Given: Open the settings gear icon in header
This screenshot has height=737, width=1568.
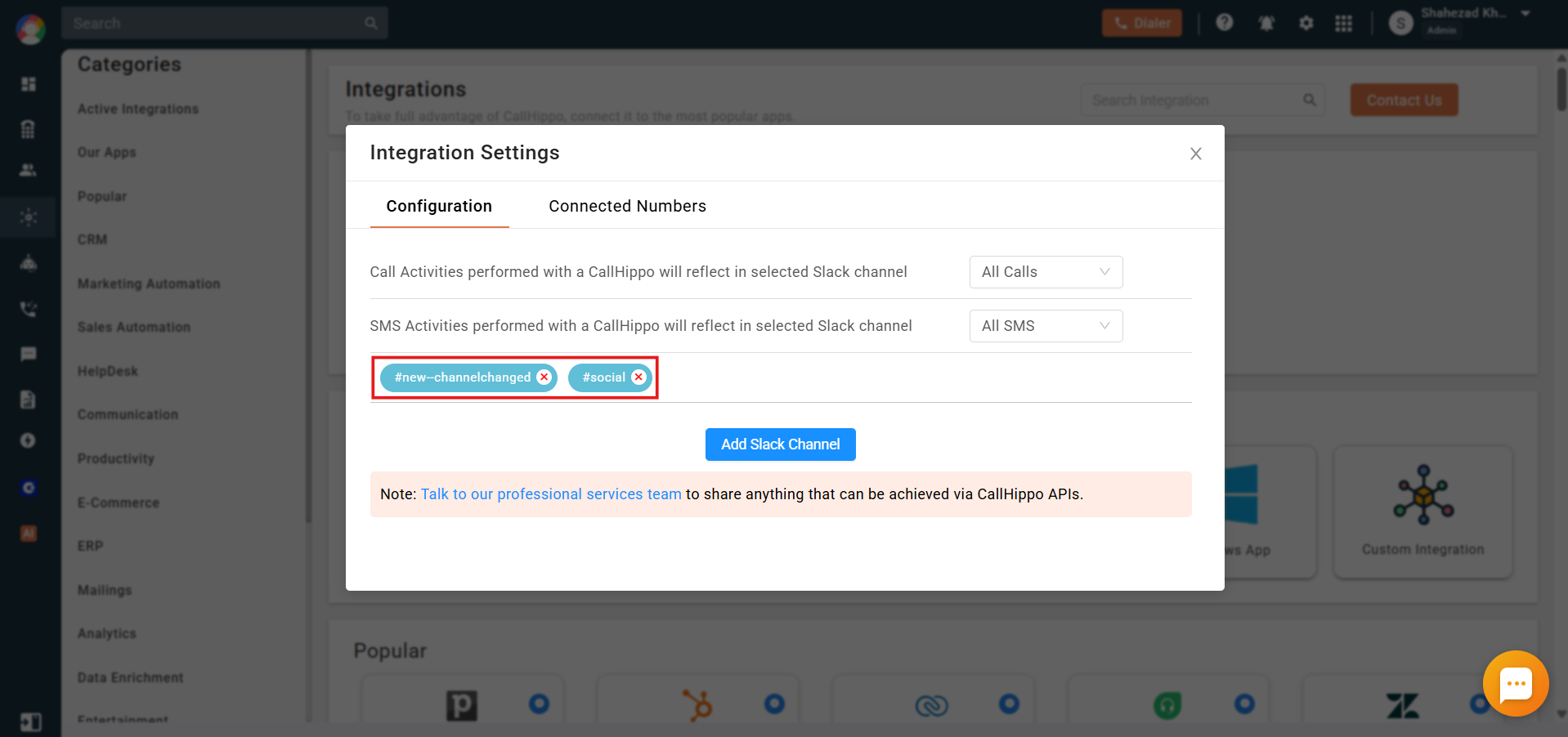Looking at the screenshot, I should (x=1306, y=23).
